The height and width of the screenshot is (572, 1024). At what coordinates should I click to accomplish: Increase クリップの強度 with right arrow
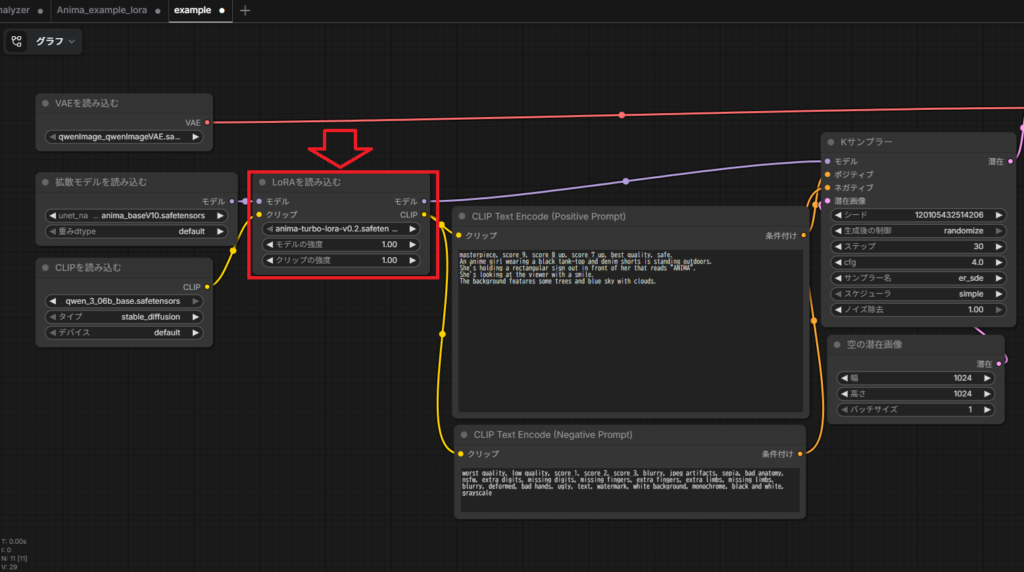(x=413, y=260)
